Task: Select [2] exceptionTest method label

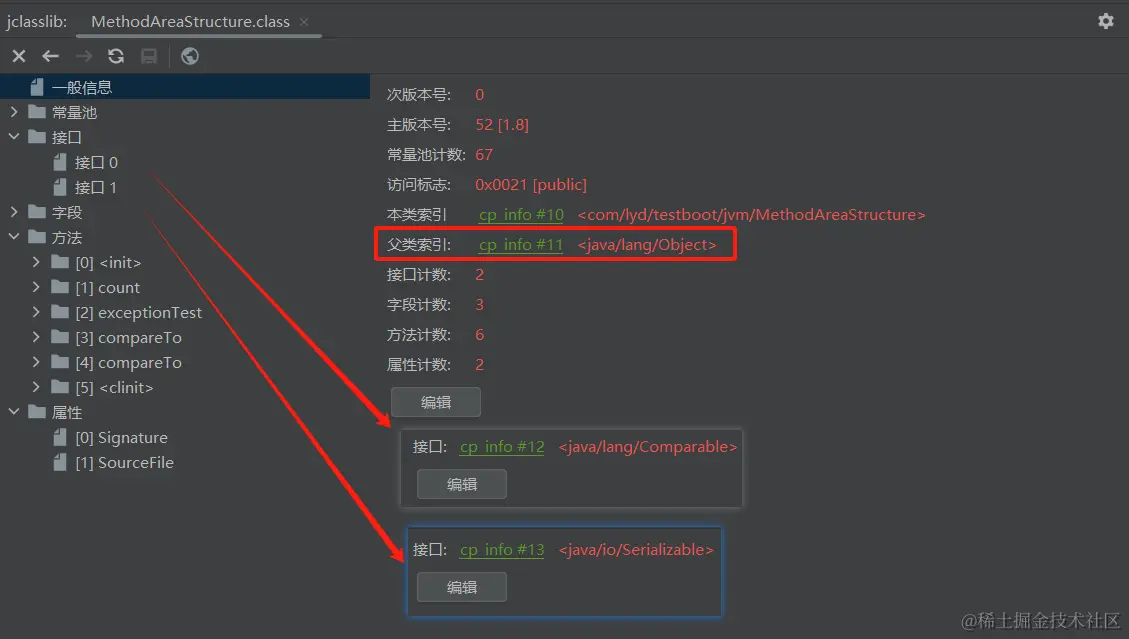Action: coord(138,313)
